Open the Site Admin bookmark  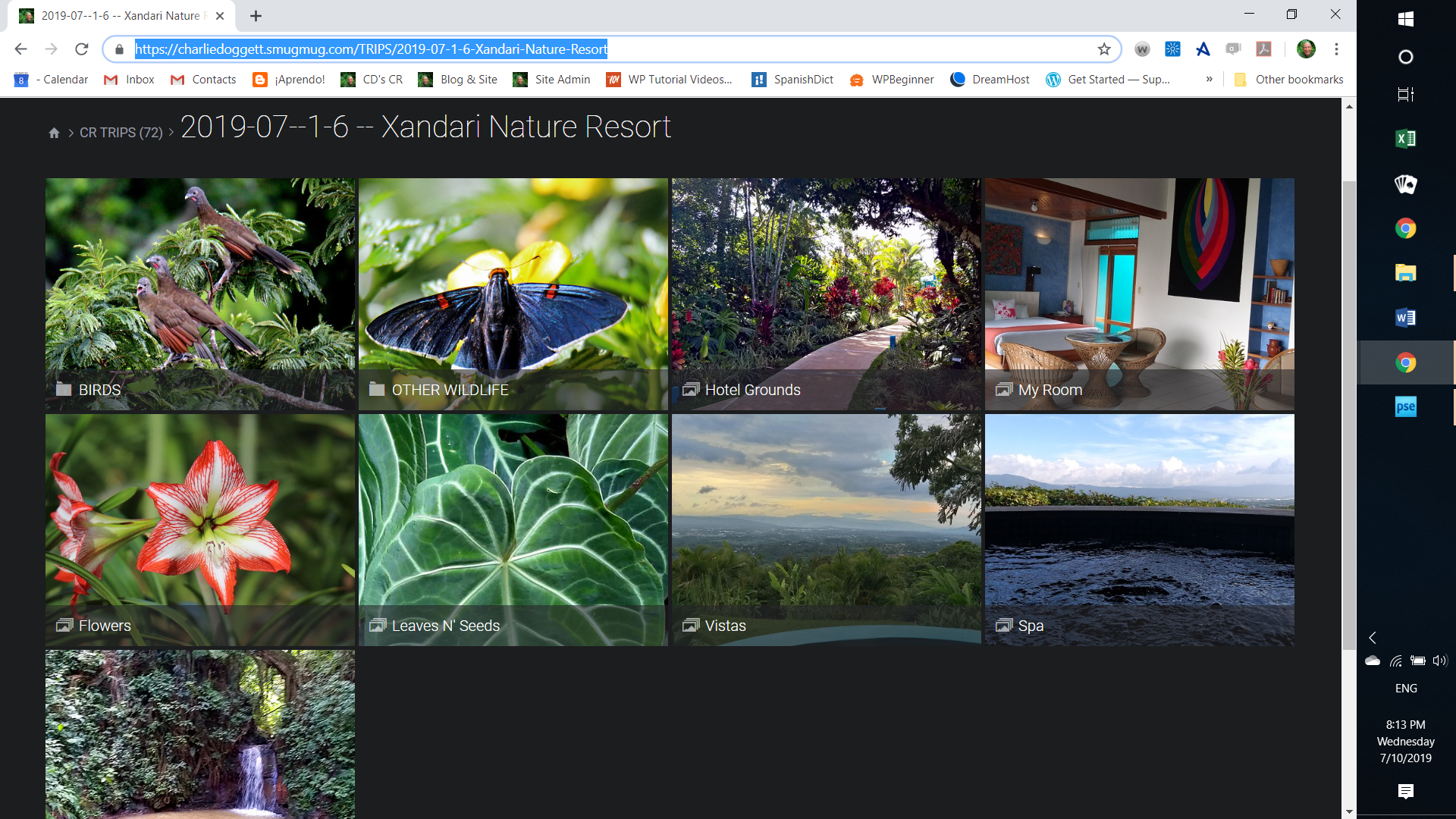tap(551, 80)
